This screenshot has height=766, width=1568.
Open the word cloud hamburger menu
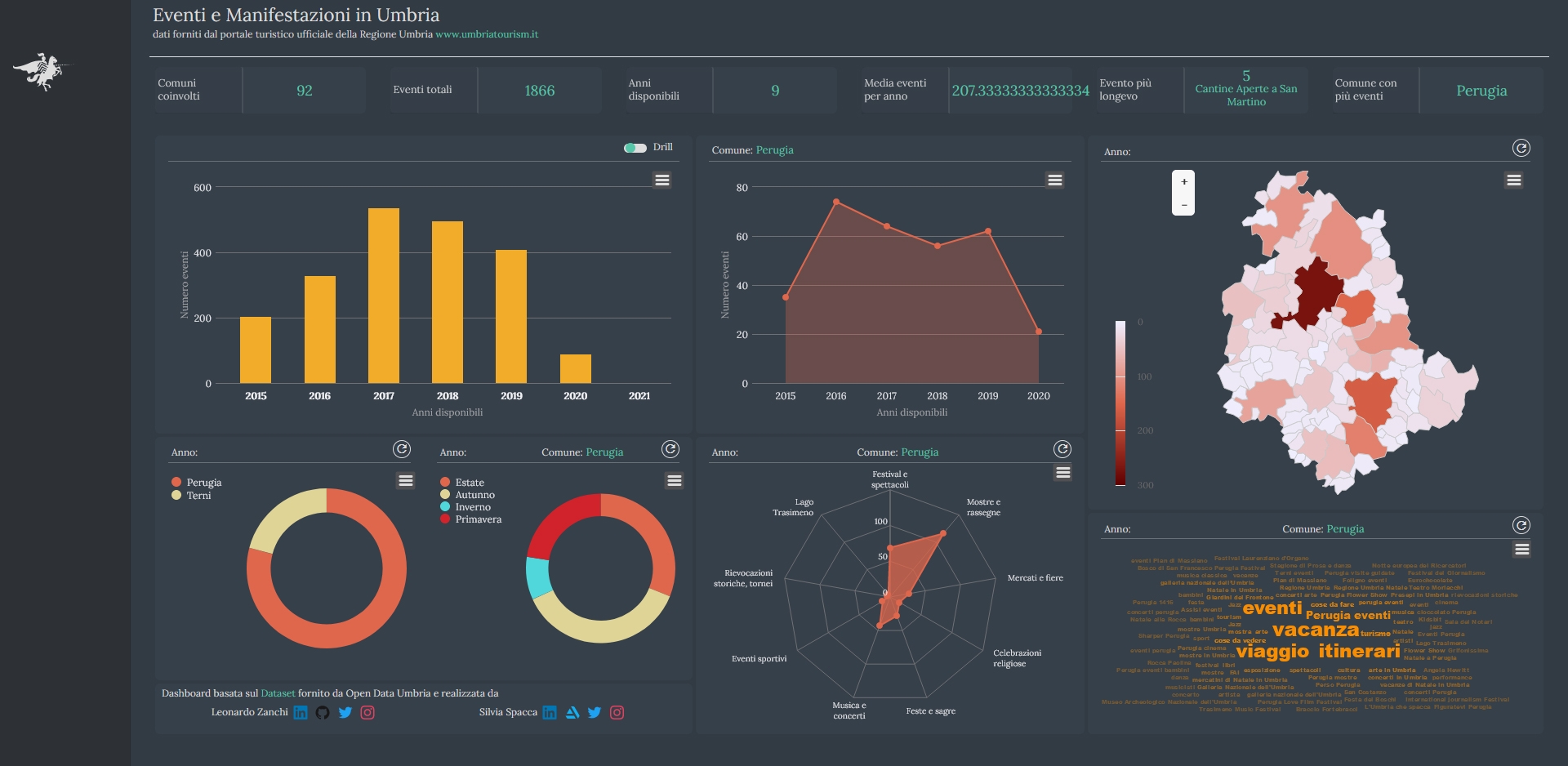(1521, 549)
